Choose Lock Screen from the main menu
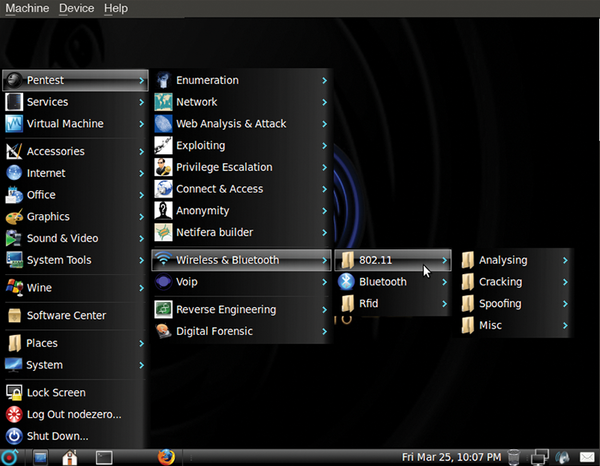 click(56, 393)
